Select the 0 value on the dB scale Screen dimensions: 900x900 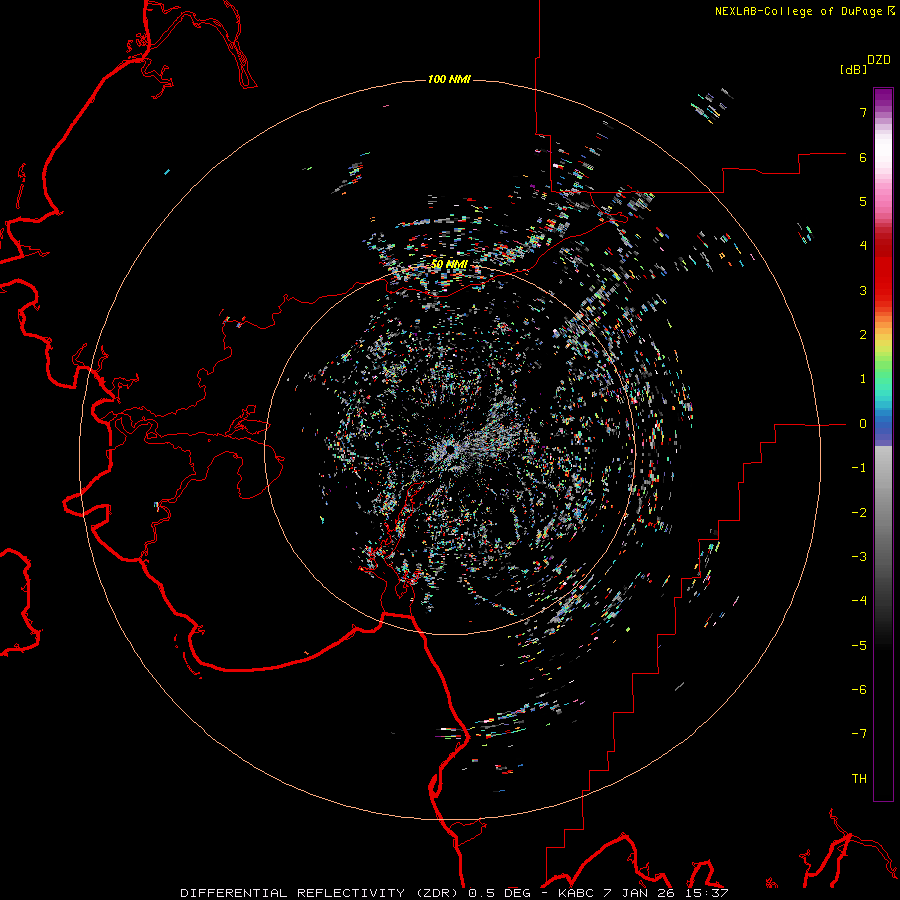[863, 424]
